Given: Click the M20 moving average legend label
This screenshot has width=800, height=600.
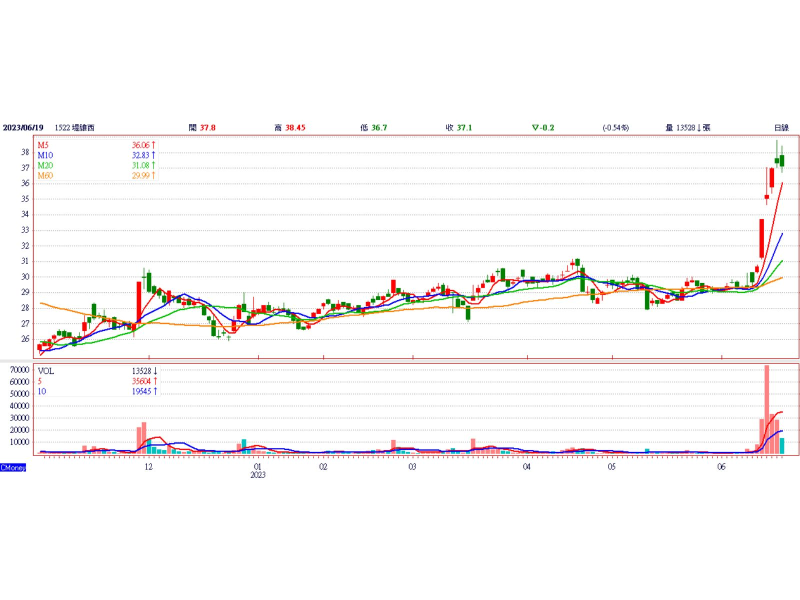Looking at the screenshot, I should 45,166.
